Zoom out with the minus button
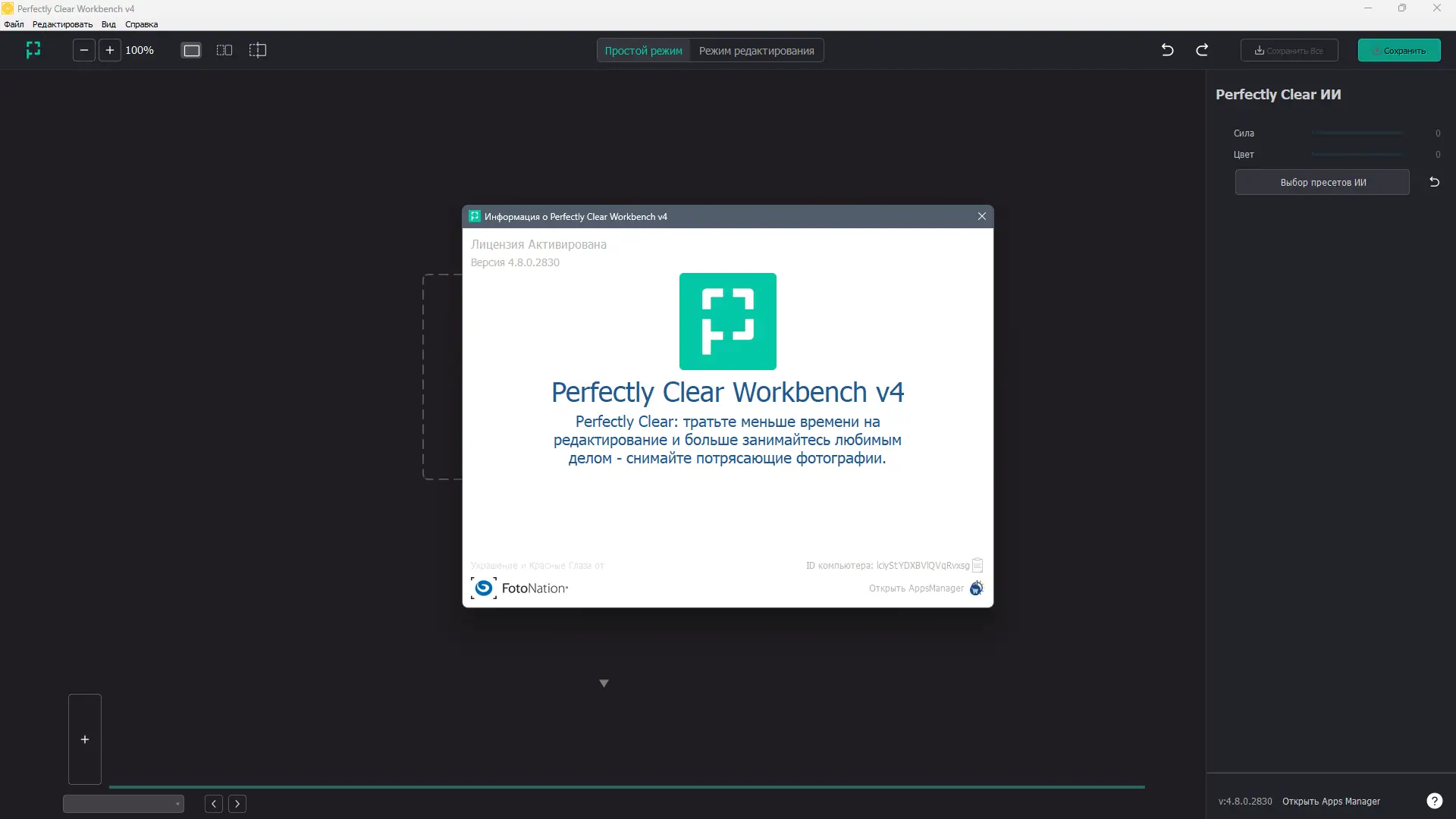The height and width of the screenshot is (819, 1456). click(x=84, y=50)
